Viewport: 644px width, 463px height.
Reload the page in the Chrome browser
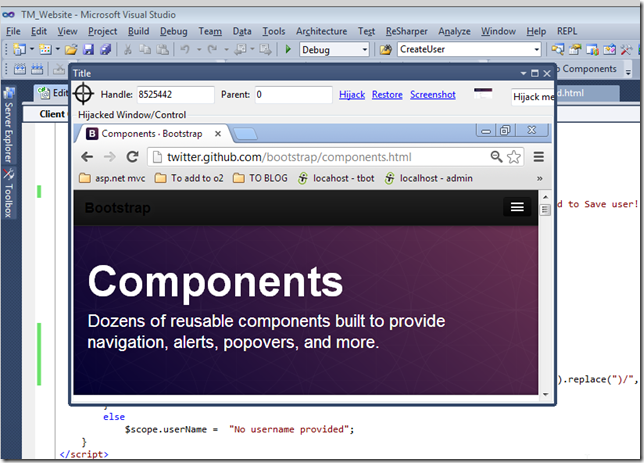tap(132, 157)
